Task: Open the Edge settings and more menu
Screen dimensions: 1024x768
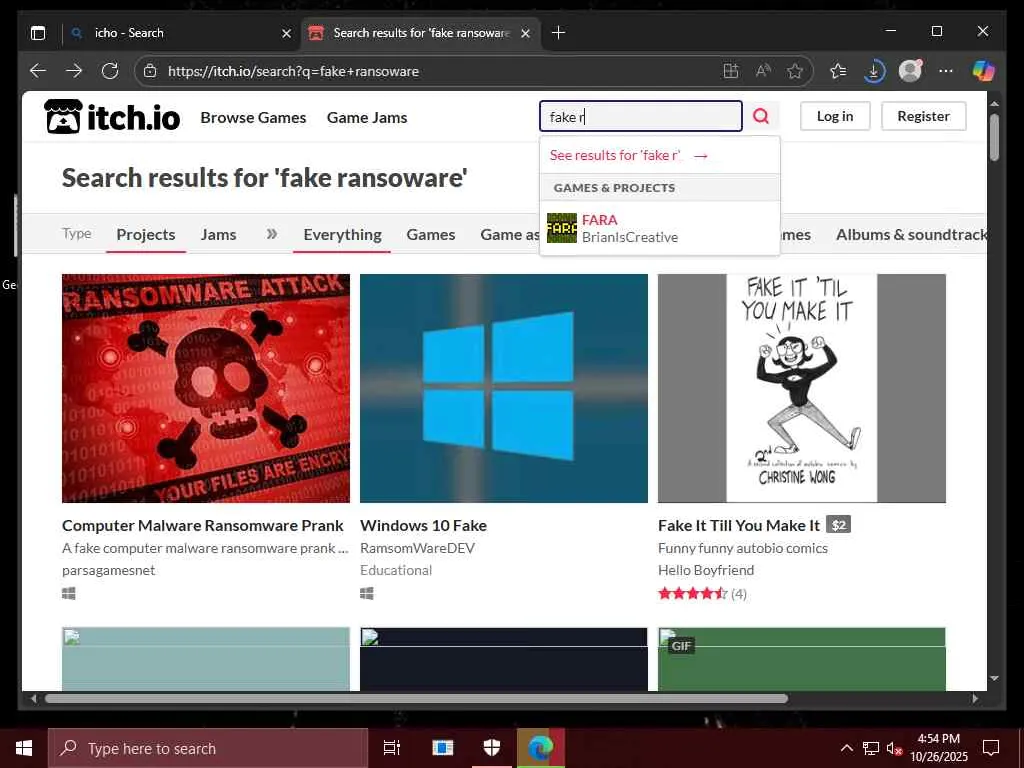Action: [x=946, y=71]
